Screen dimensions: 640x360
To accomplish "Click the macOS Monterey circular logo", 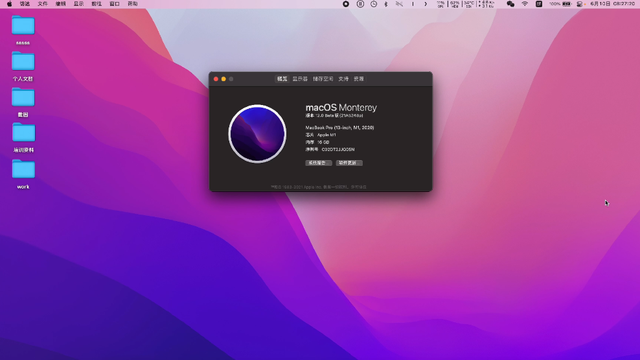I will click(x=257, y=134).
